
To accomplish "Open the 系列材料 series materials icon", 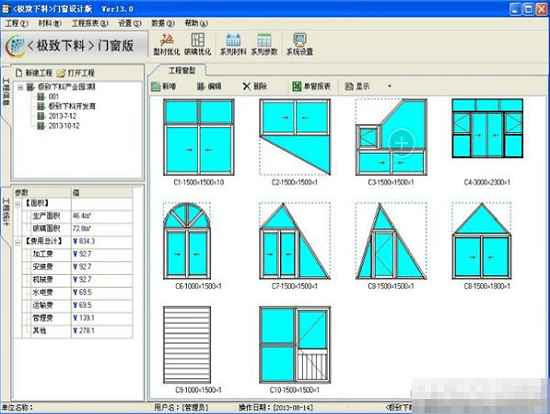I will pyautogui.click(x=233, y=44).
